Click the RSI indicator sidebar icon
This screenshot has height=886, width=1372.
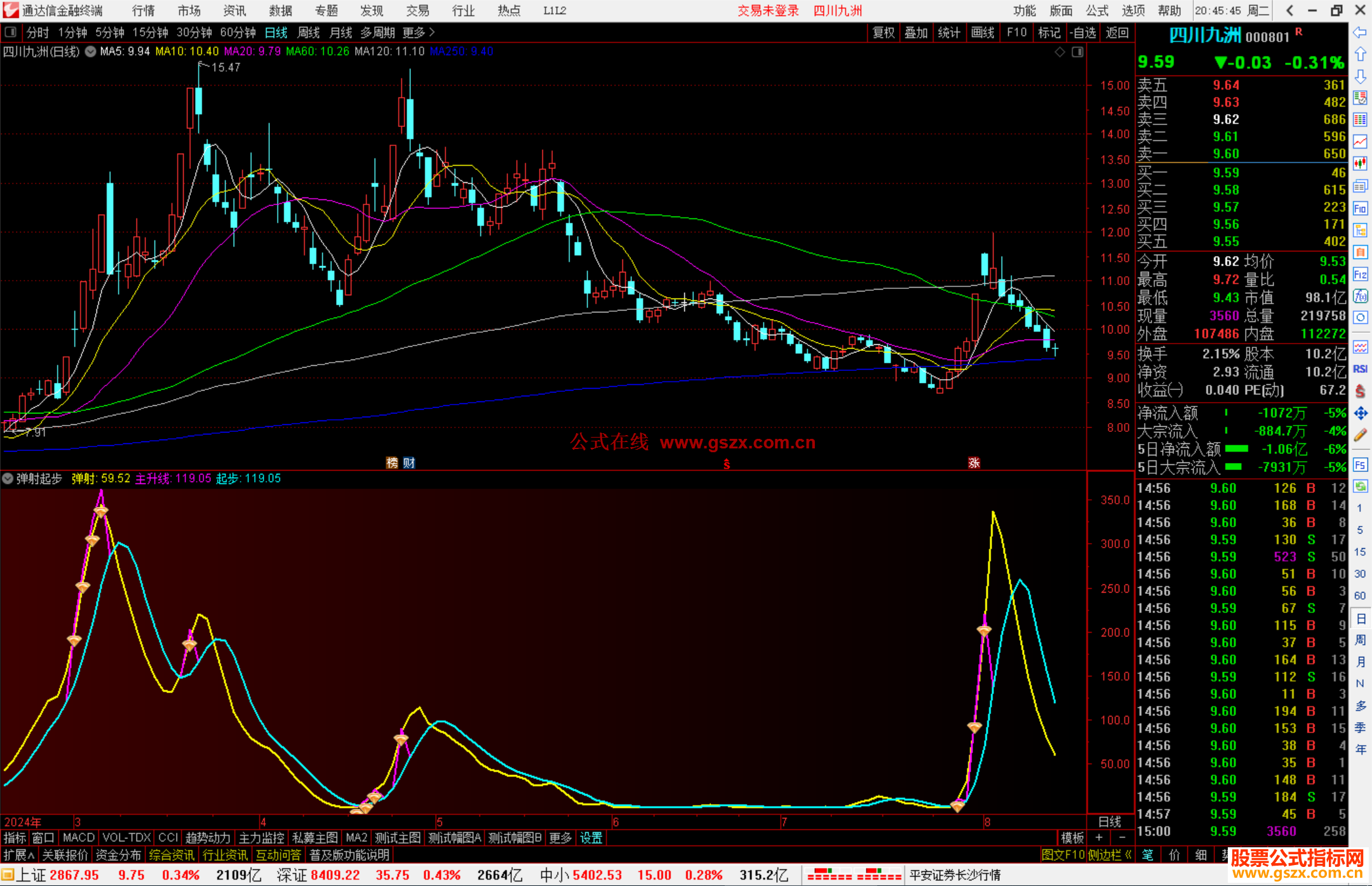point(1360,368)
